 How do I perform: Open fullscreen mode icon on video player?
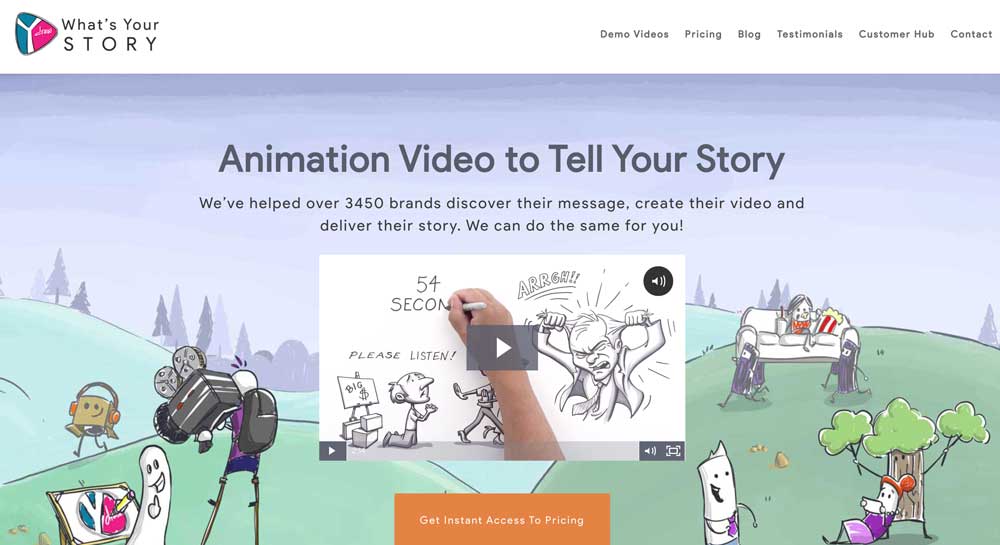click(673, 451)
